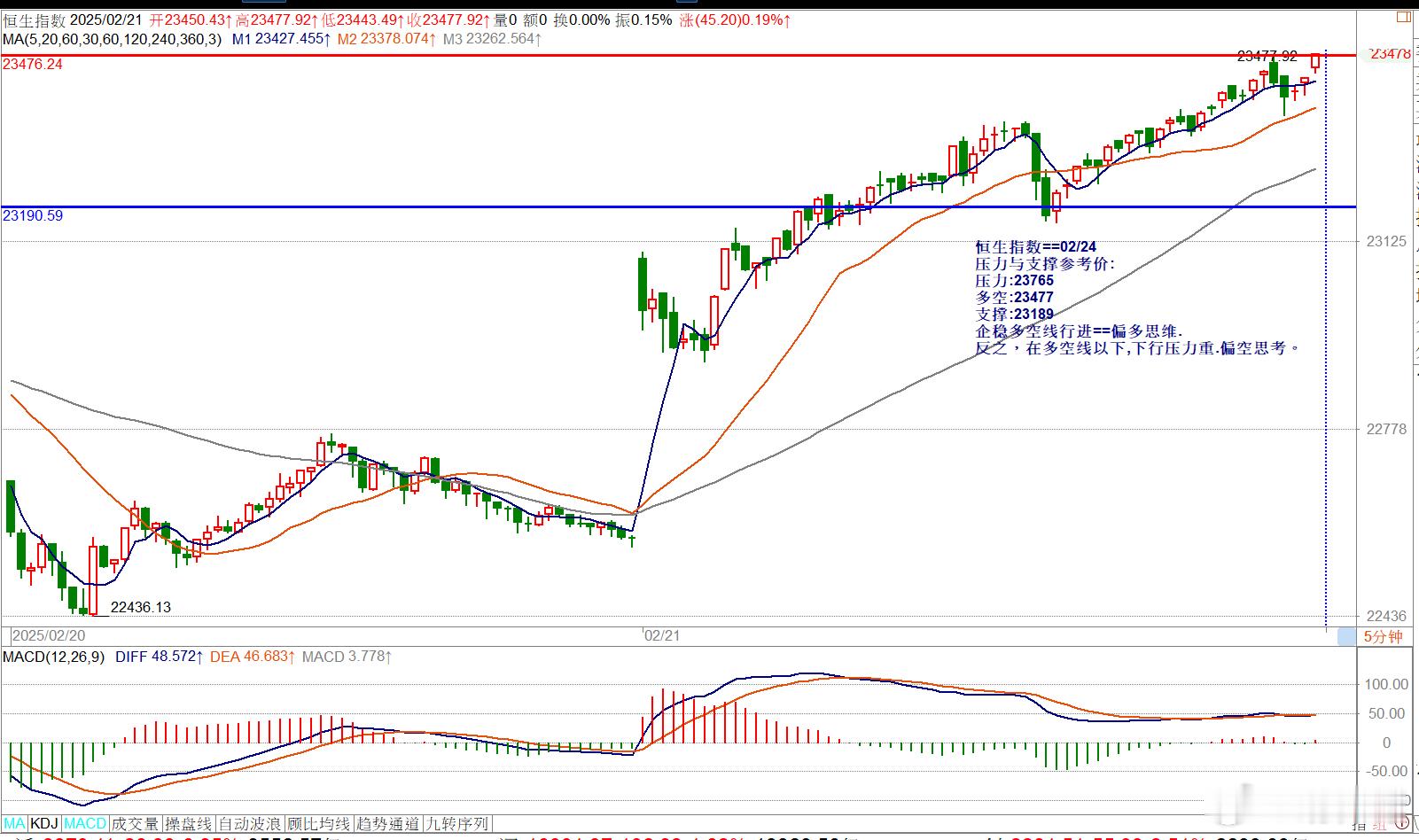Select the 顾比均线 indicator tab

pos(317,823)
